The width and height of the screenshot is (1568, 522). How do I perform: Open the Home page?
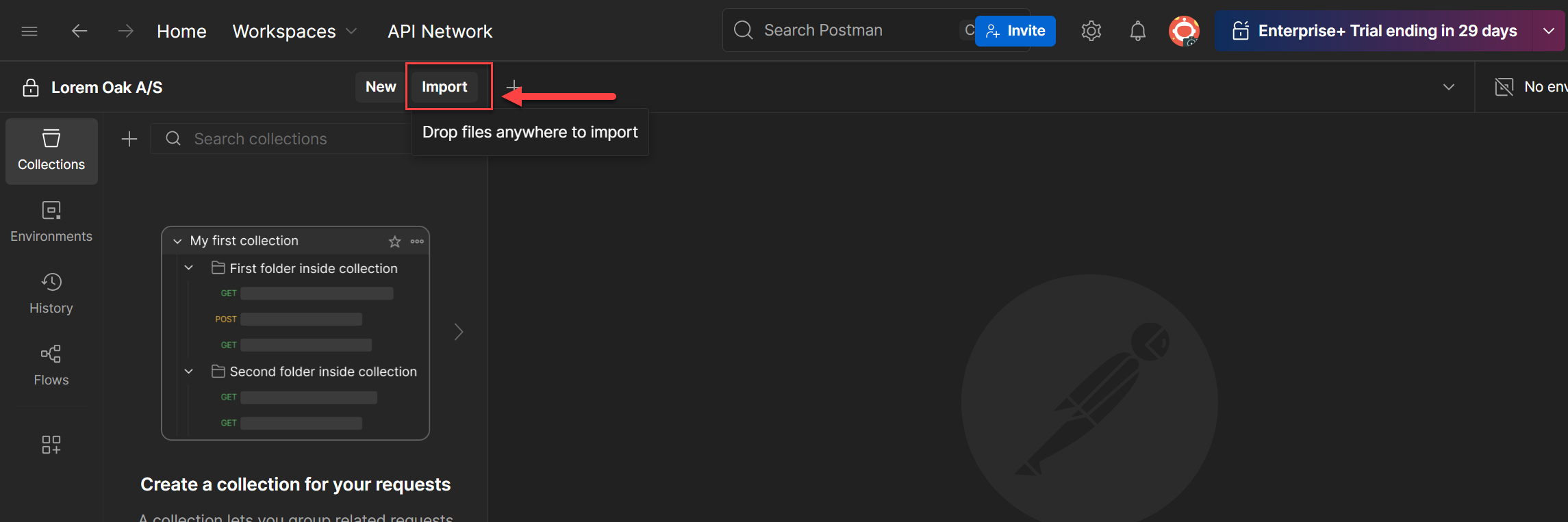(x=181, y=31)
